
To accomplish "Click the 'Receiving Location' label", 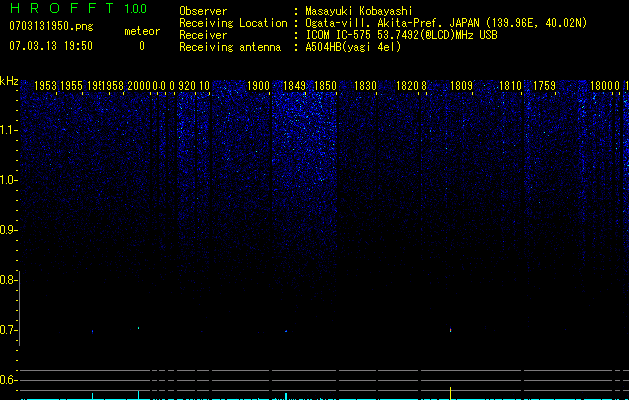I will click(233, 23).
